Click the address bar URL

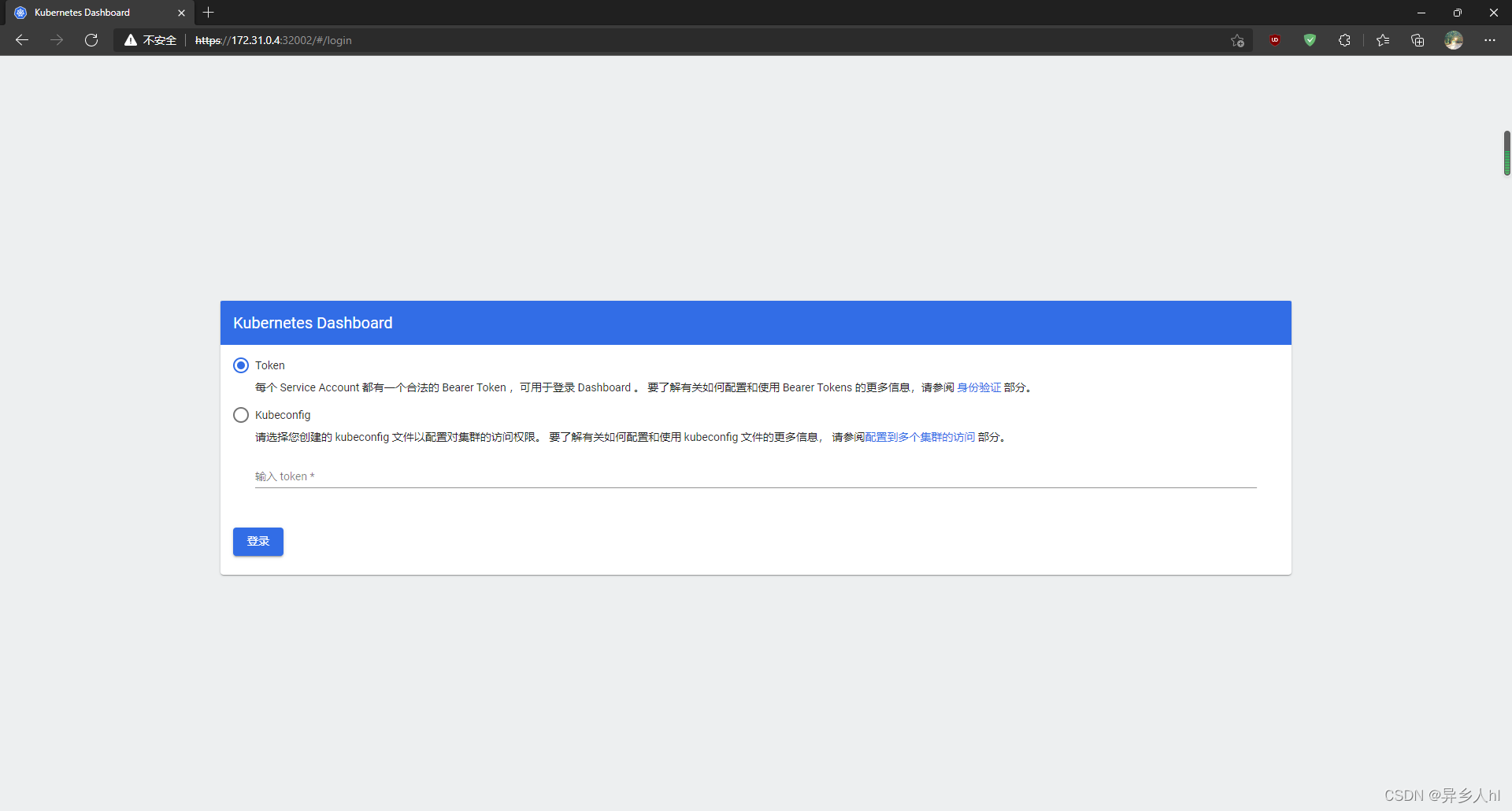[x=273, y=40]
